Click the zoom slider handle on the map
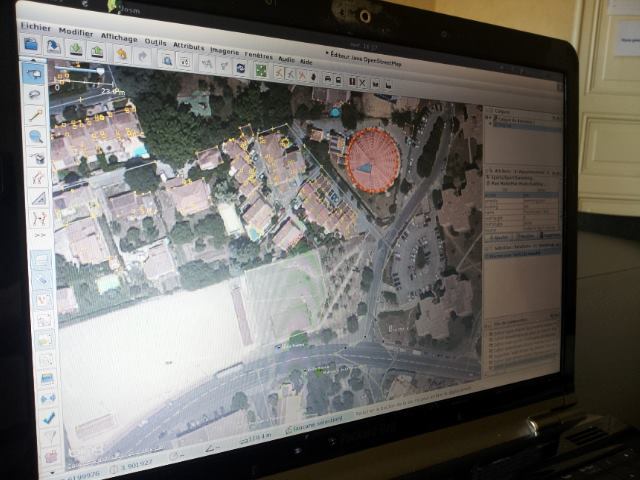 pyautogui.click(x=100, y=71)
